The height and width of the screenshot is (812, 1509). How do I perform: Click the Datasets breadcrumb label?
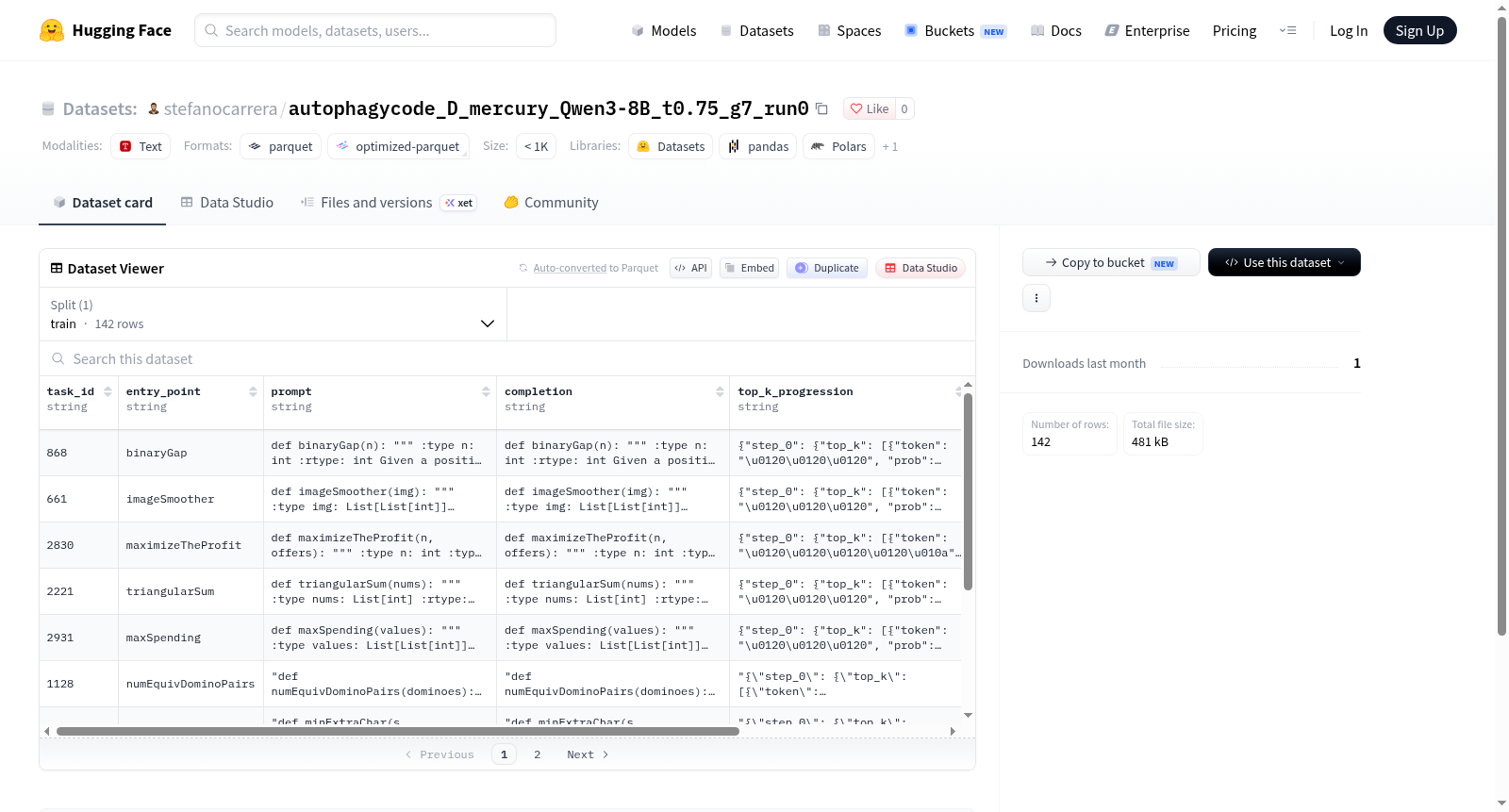pos(99,108)
